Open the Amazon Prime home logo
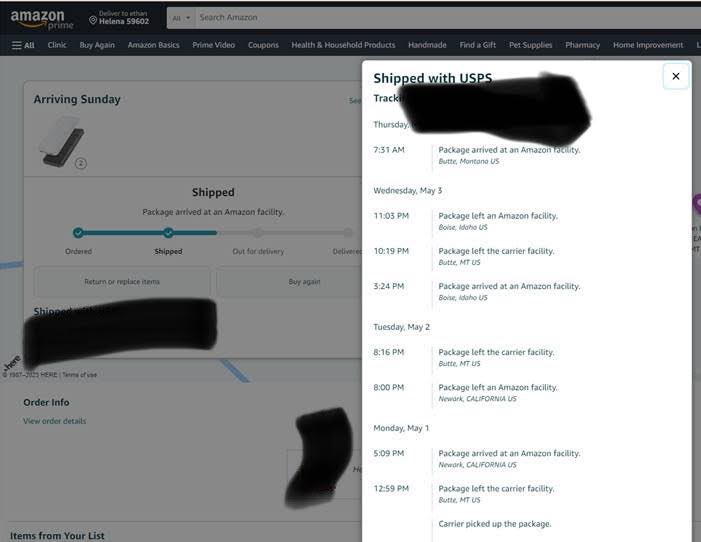701x542 pixels. [x=42, y=19]
